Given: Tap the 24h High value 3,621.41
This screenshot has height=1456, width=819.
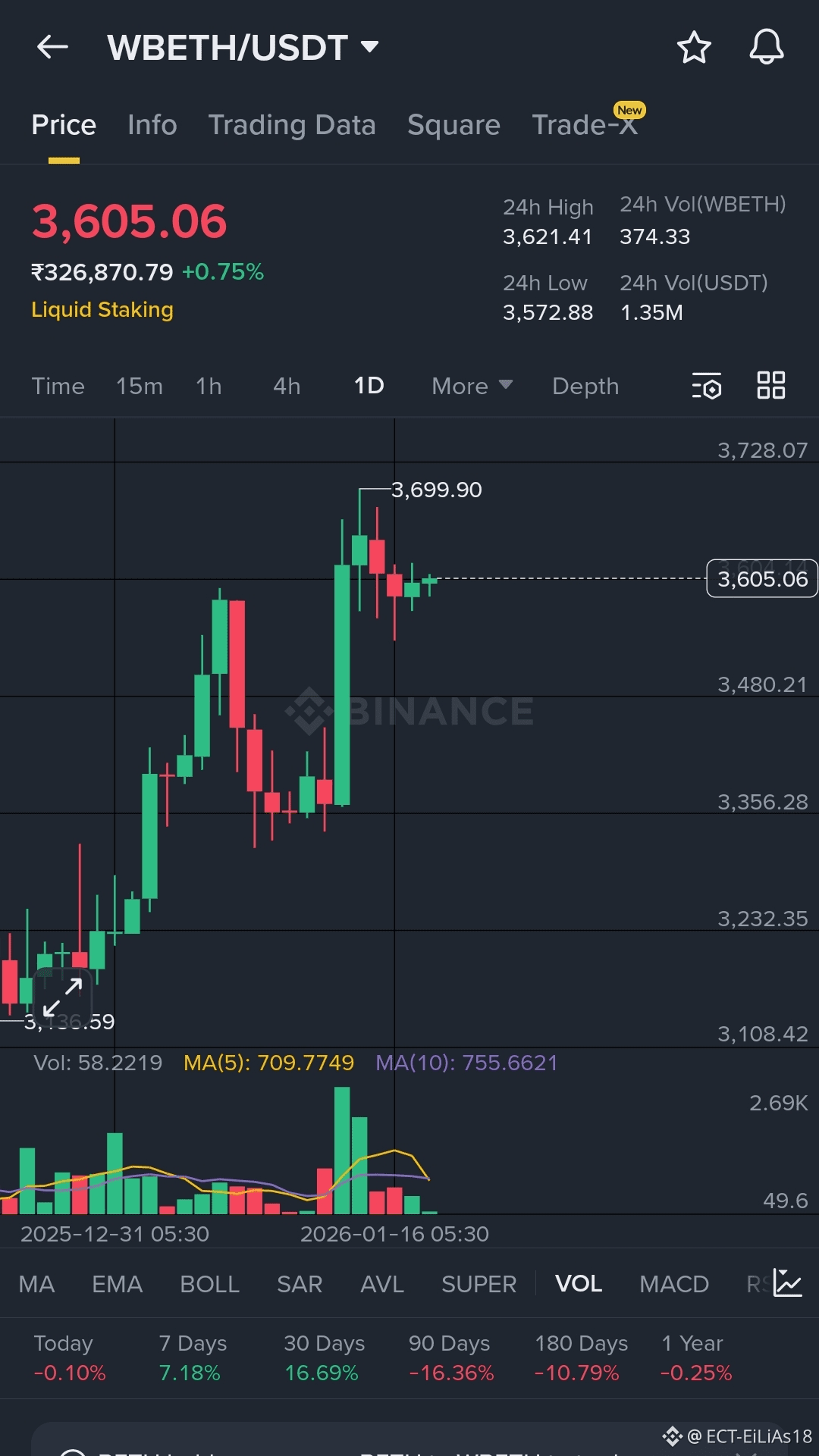Looking at the screenshot, I should (x=548, y=236).
